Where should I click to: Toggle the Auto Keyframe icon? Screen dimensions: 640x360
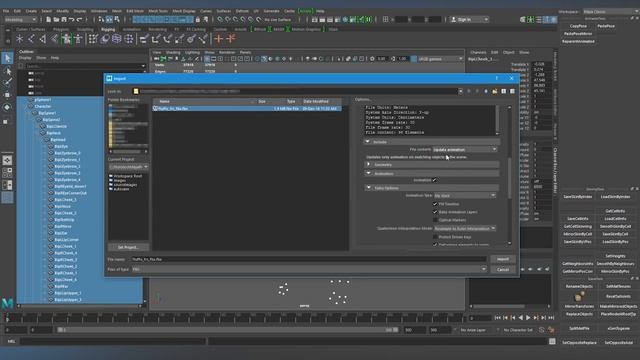click(542, 330)
